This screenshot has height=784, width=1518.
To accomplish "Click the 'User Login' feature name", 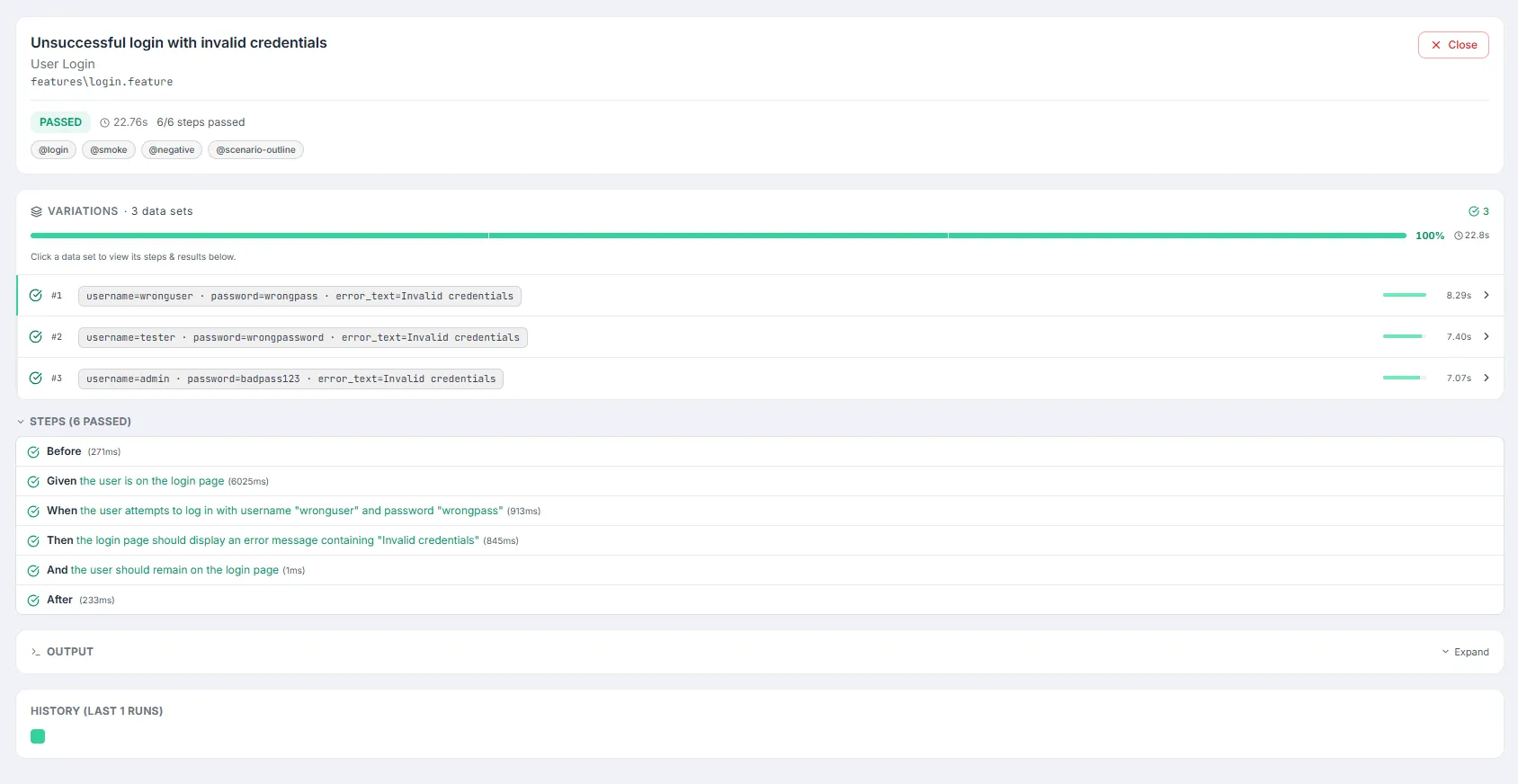I will coord(63,64).
